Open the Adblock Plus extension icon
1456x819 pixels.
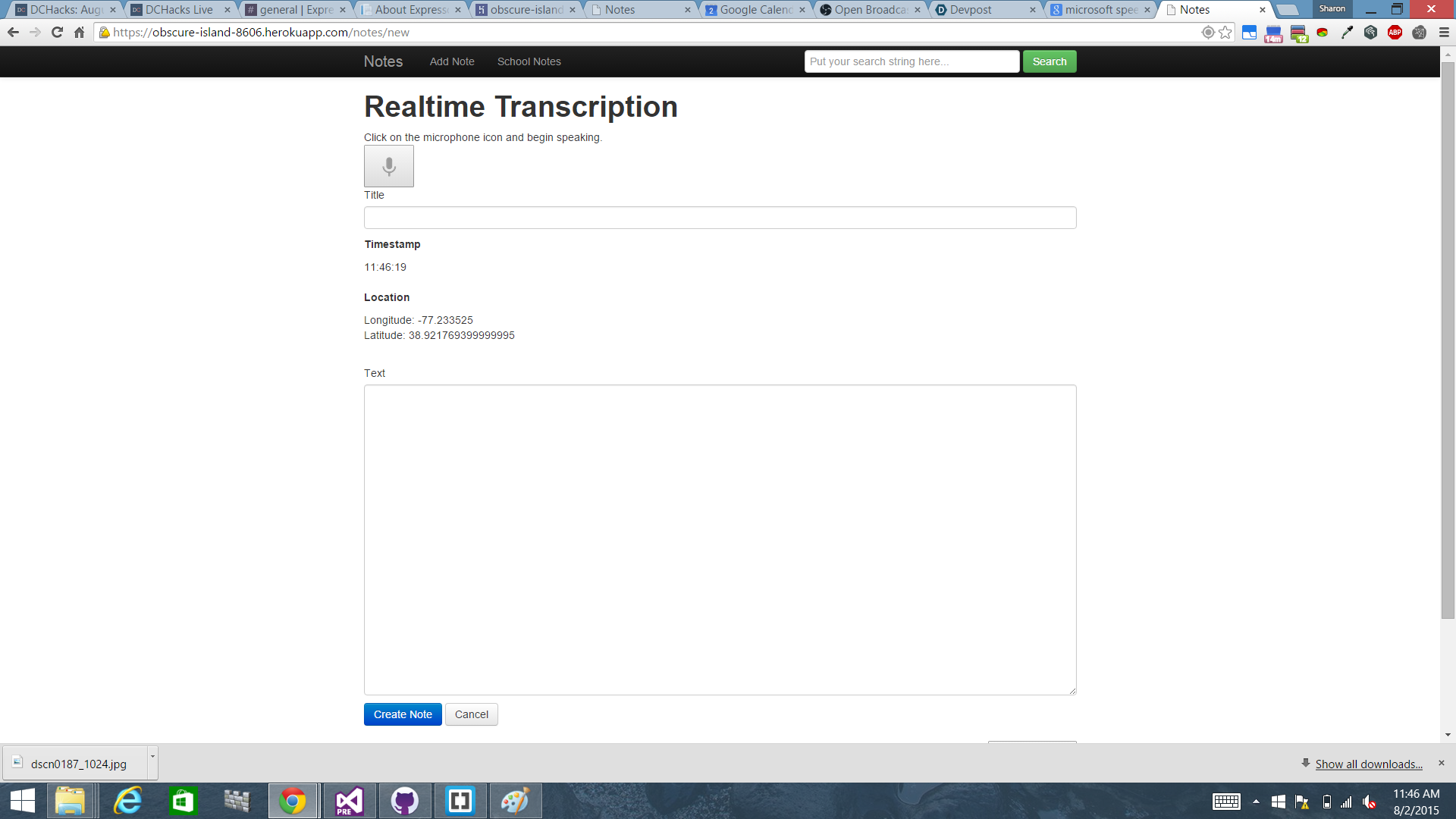(1395, 33)
